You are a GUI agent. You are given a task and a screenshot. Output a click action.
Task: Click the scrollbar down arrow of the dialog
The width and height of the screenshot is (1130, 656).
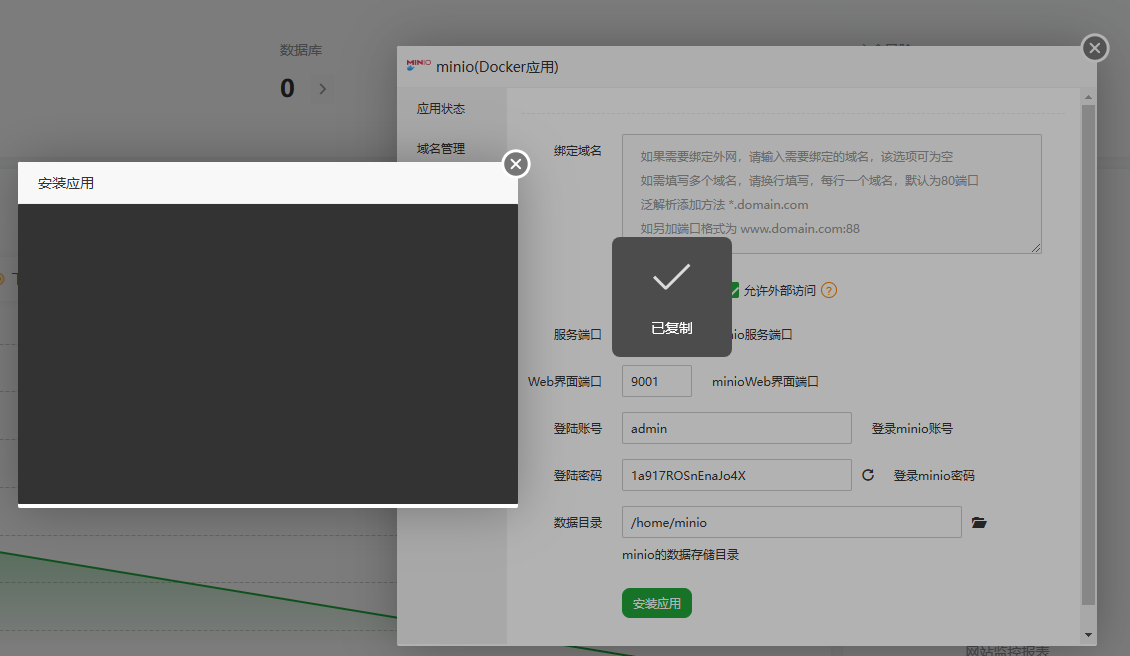tap(1089, 633)
